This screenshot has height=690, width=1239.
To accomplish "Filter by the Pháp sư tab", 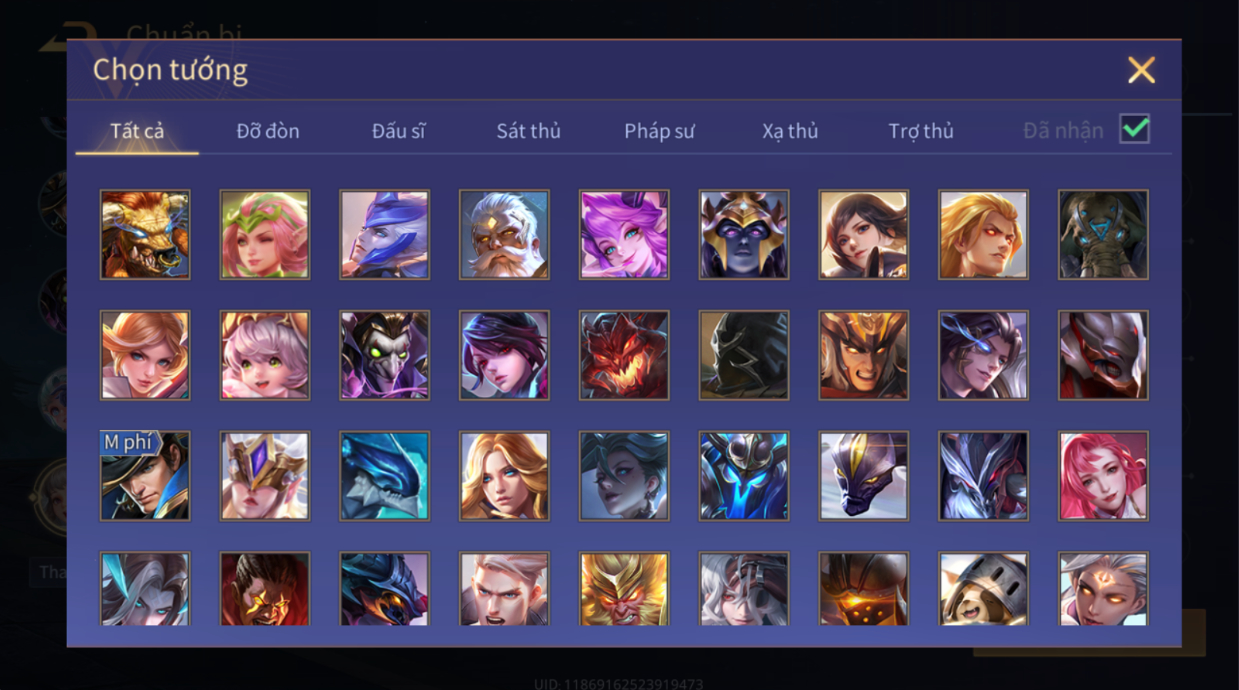I will 659,131.
